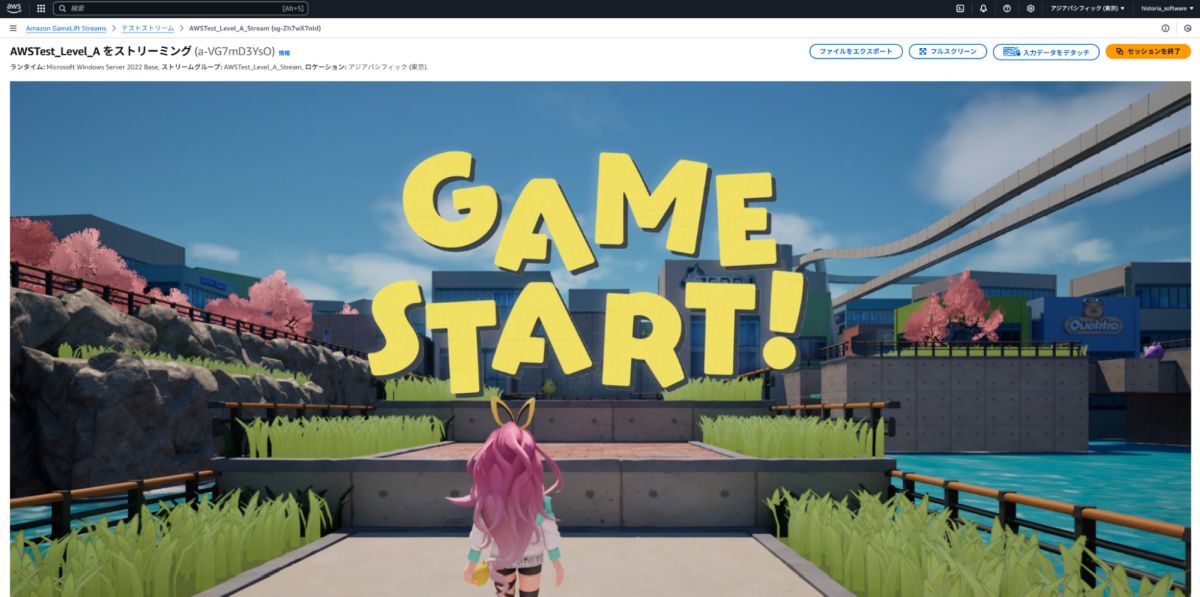1200x597 pixels.
Task: Go to テストストリーム breadcrumb link
Action: (148, 28)
